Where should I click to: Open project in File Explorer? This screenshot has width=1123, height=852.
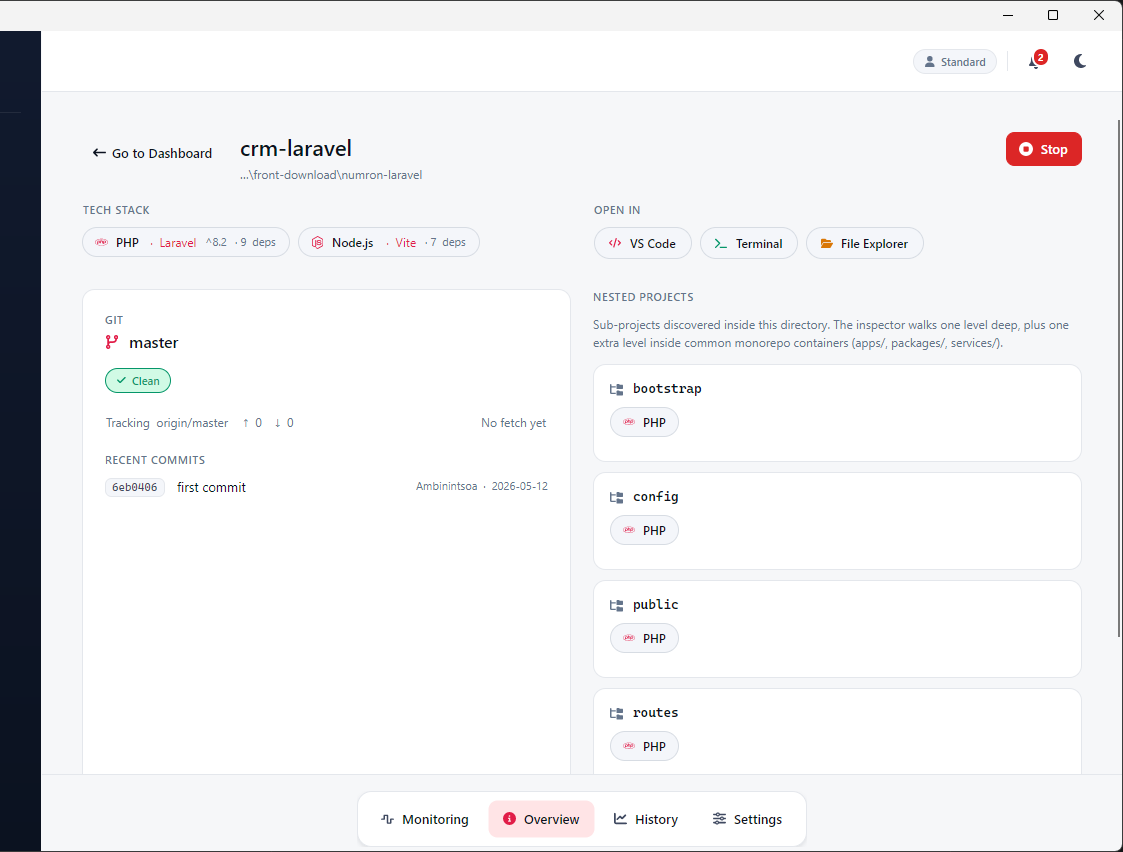[x=864, y=243]
